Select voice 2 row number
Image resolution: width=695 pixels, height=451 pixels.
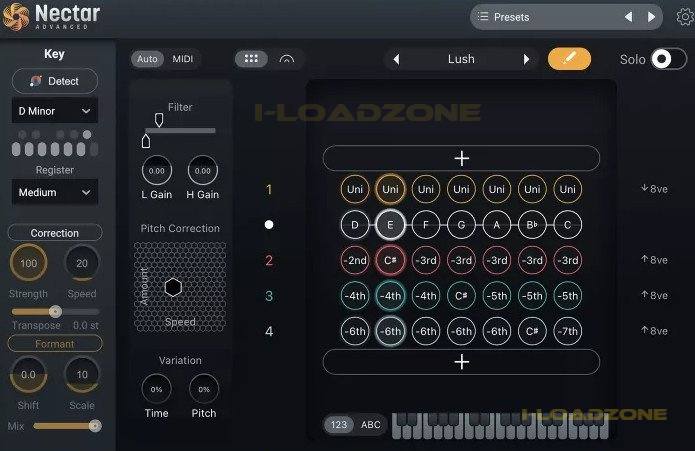pos(269,260)
